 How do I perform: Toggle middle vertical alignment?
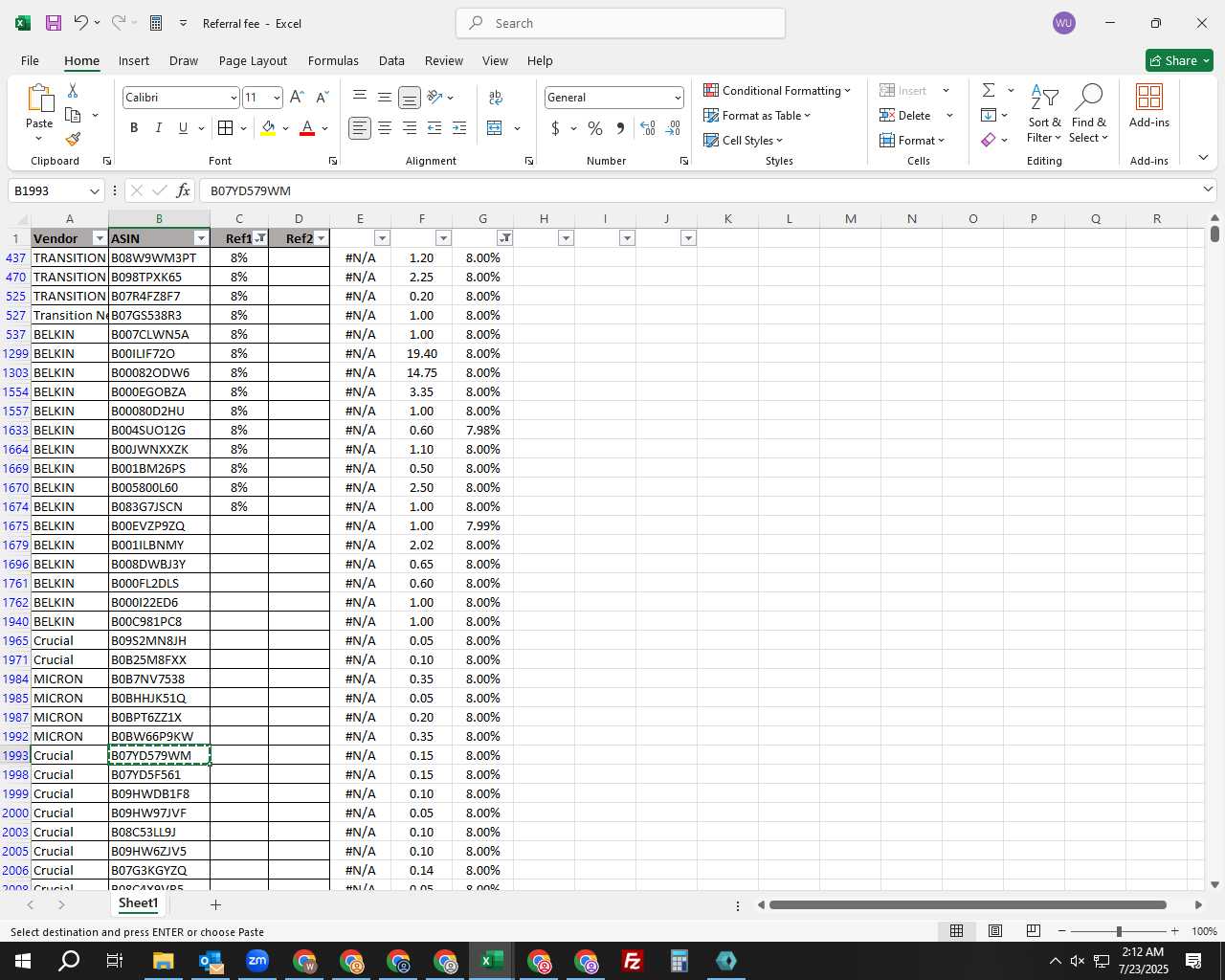tap(385, 98)
